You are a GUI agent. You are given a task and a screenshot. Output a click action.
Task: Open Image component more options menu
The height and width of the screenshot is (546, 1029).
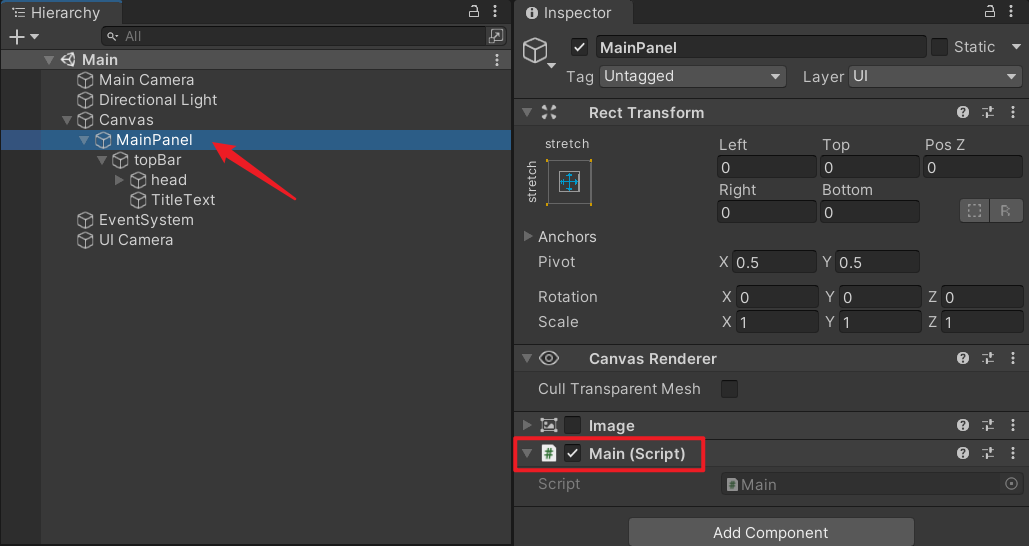click(1013, 425)
